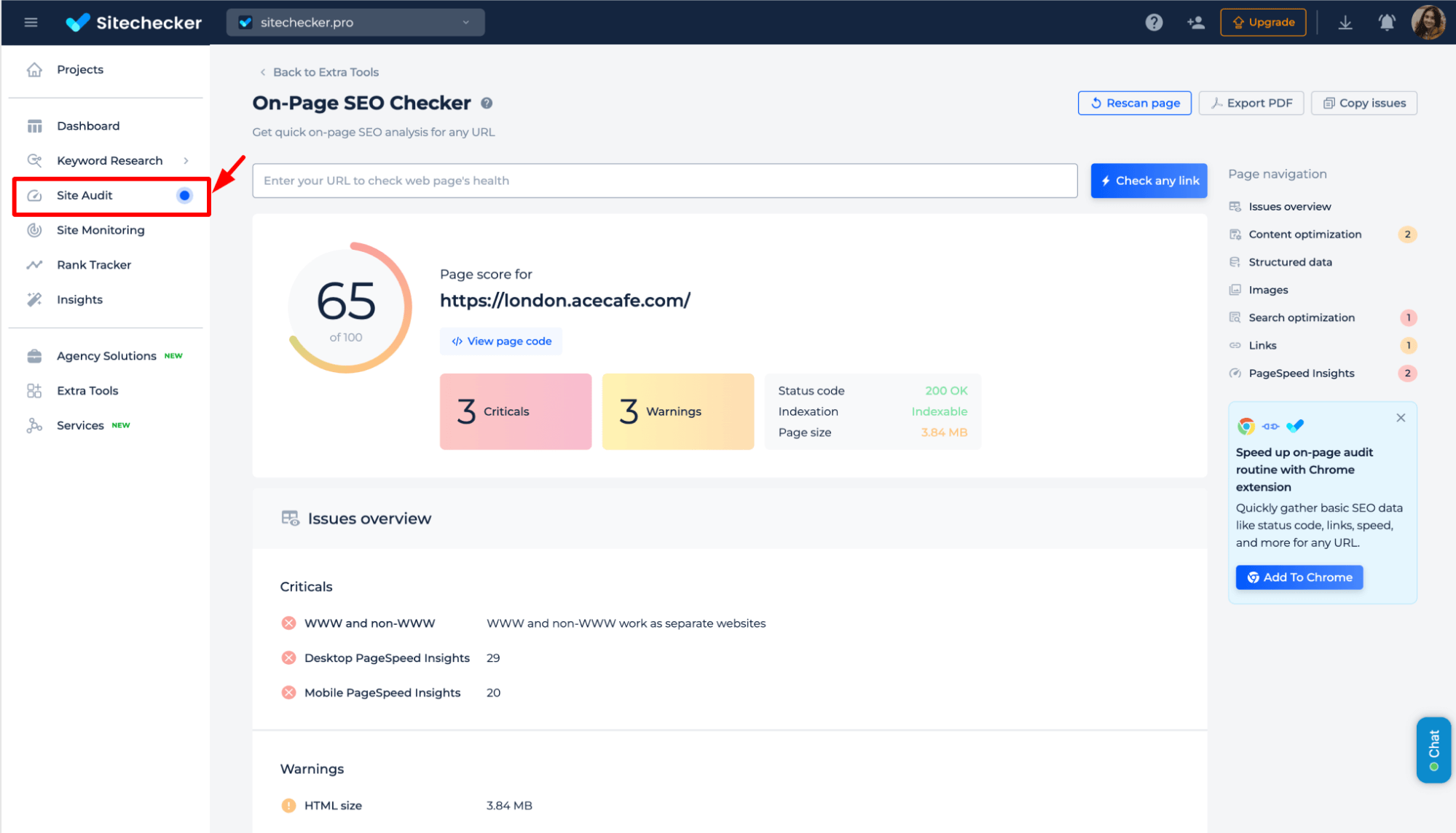
Task: Select the Issues overview navigation link
Action: (1290, 206)
